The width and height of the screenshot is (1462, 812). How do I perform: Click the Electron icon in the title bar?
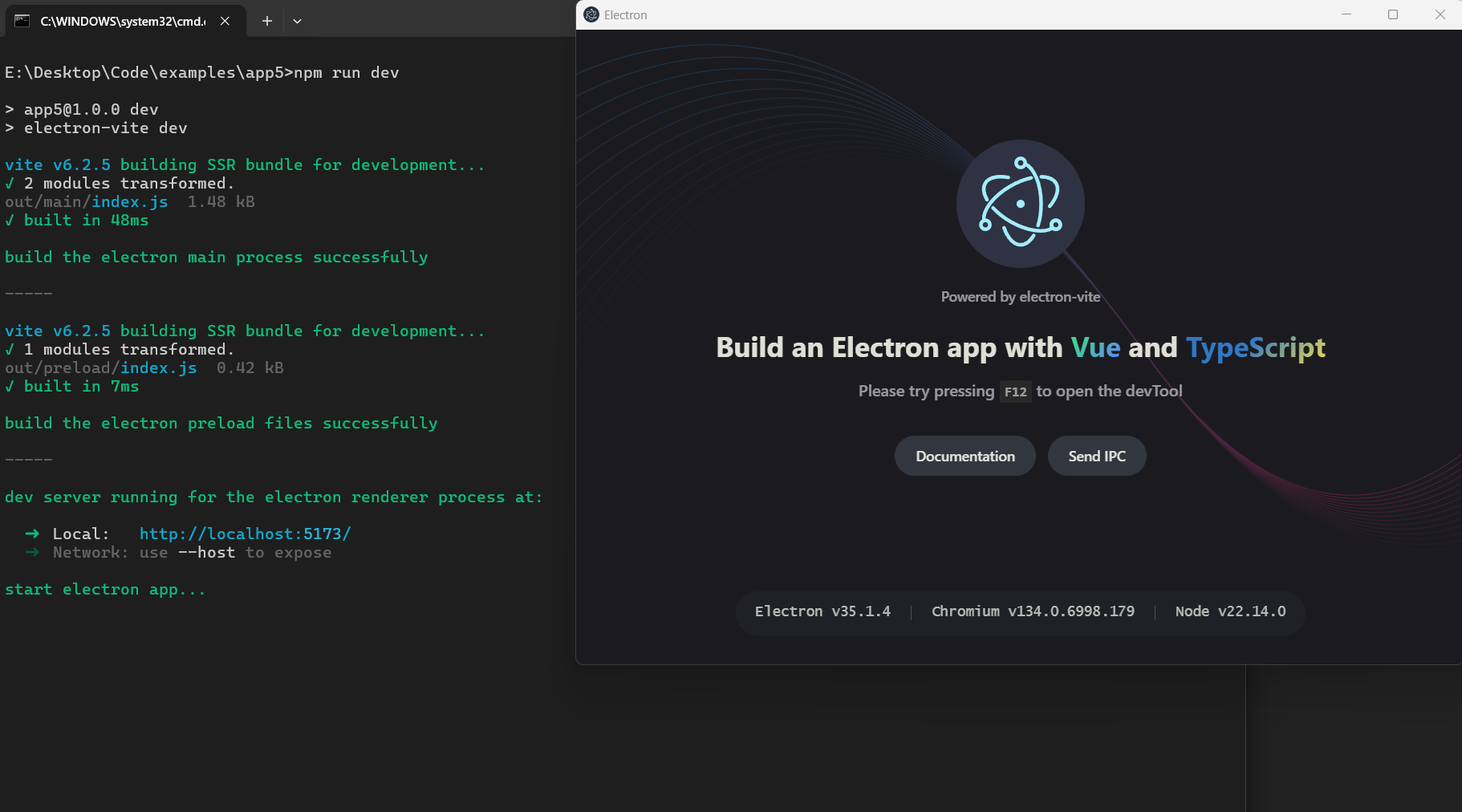point(591,14)
